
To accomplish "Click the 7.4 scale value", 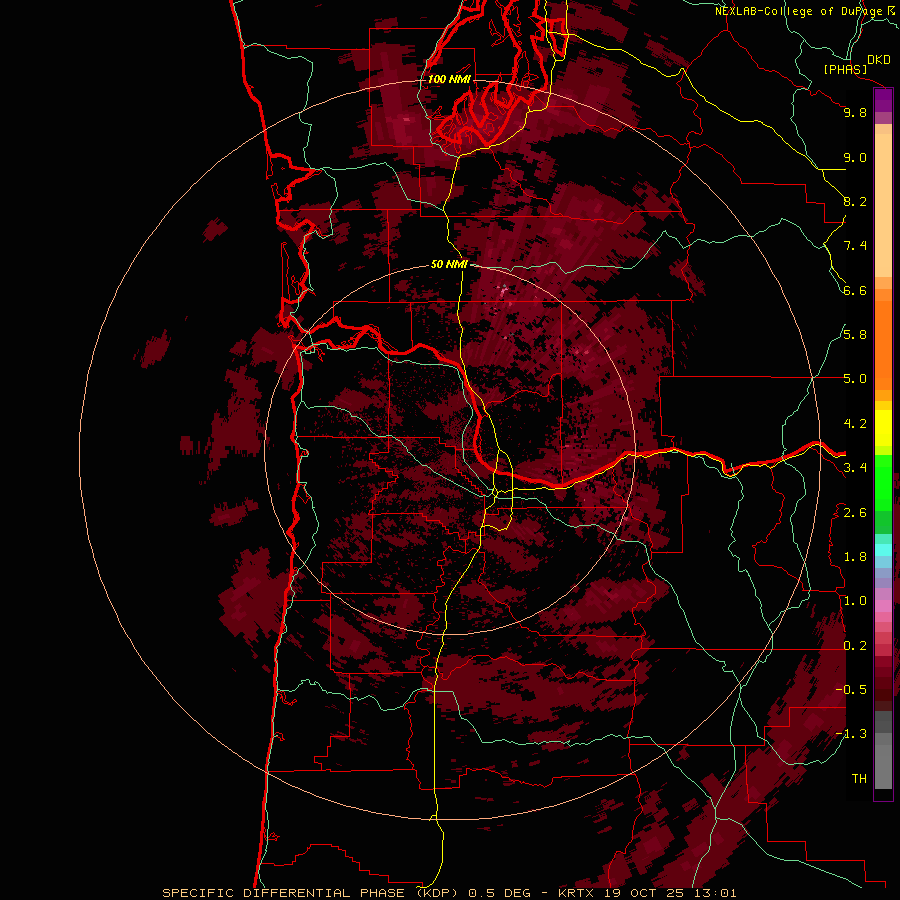I will (855, 246).
